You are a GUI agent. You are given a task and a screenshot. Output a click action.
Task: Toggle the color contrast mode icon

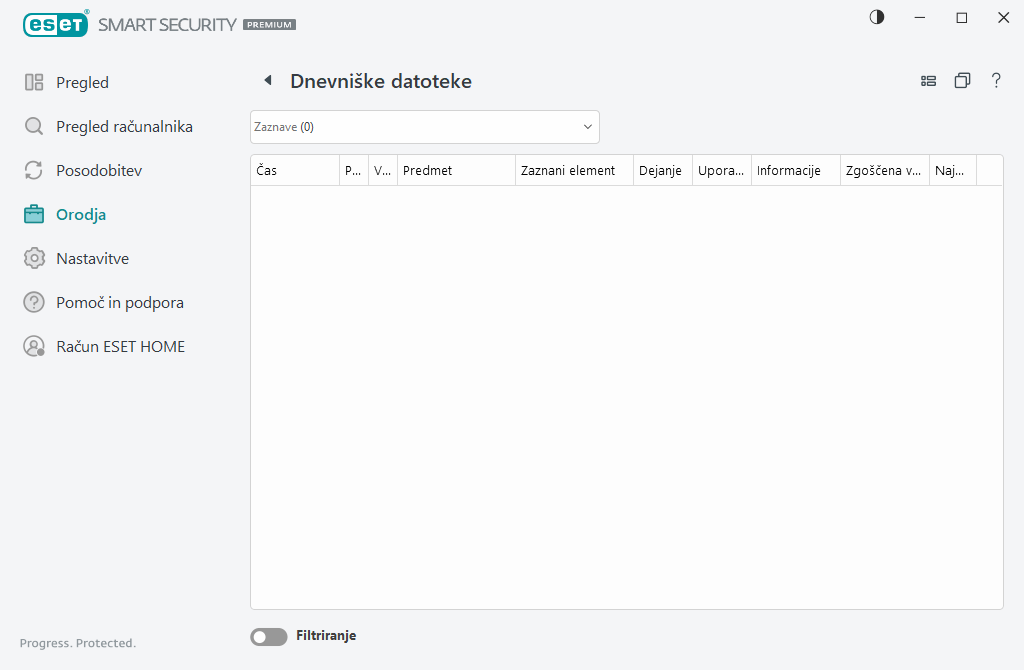(877, 18)
